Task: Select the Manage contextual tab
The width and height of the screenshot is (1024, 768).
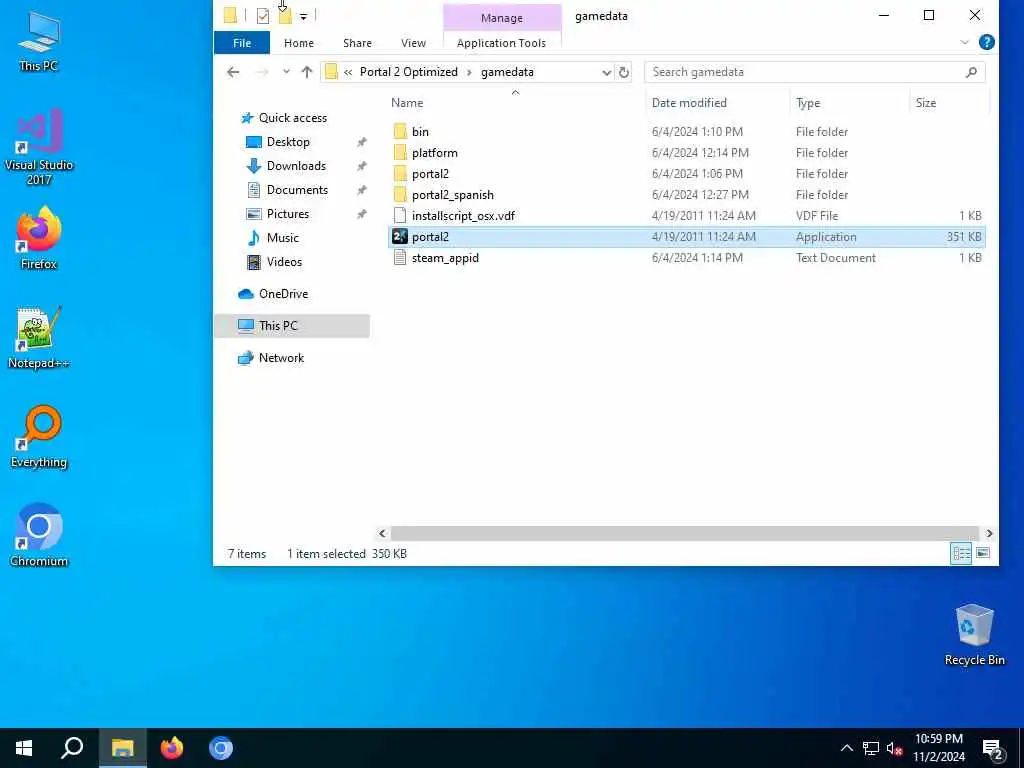Action: (x=502, y=18)
